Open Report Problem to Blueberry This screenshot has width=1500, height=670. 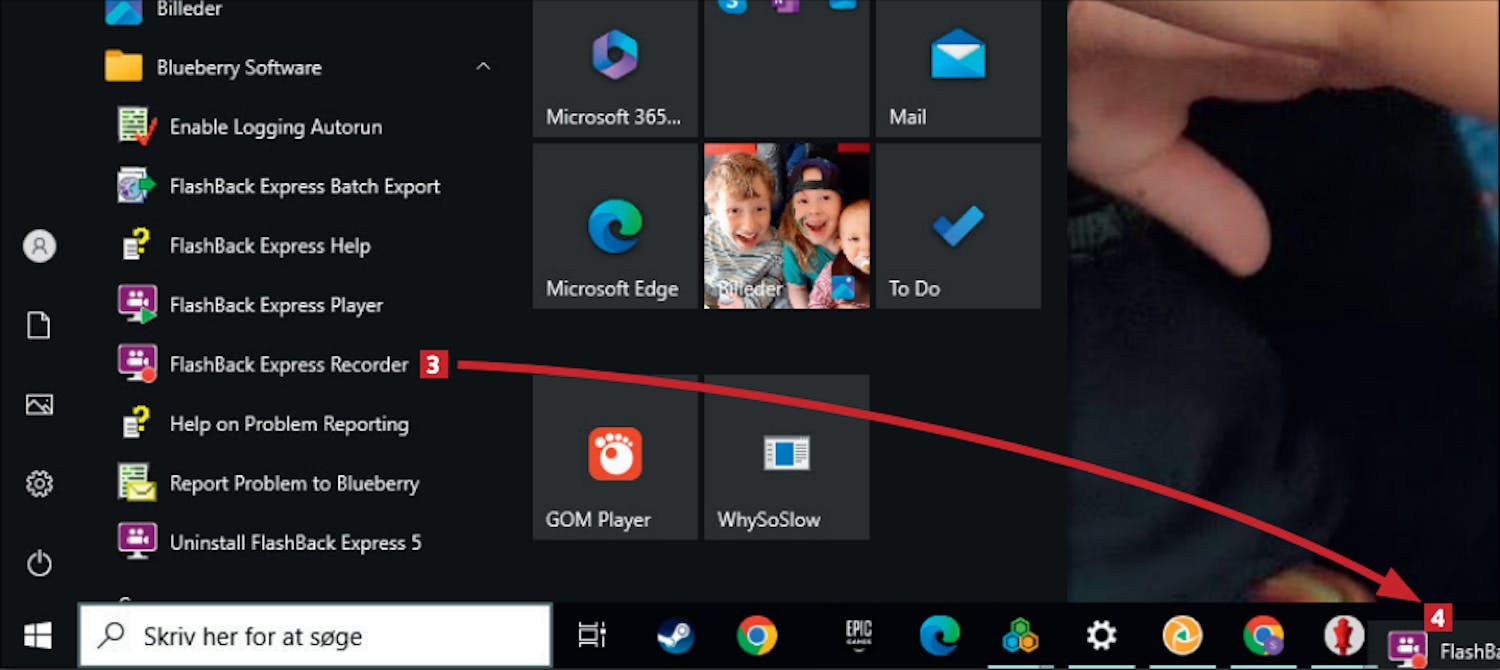(293, 483)
